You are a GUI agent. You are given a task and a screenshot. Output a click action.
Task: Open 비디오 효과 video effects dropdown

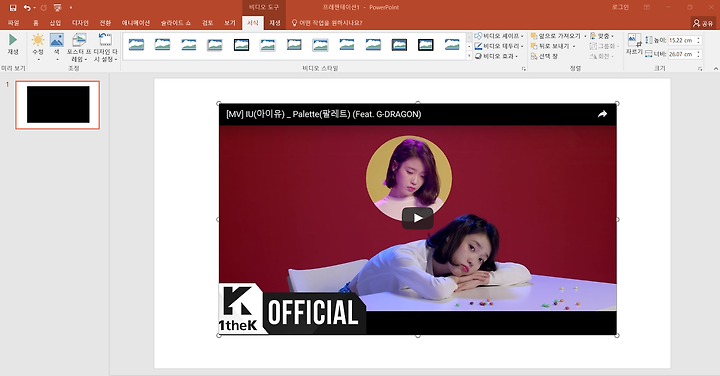click(x=496, y=56)
